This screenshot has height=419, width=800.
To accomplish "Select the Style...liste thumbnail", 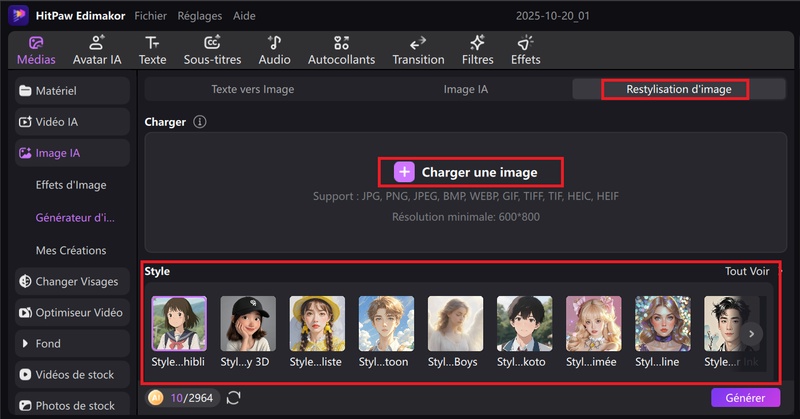I will tap(317, 324).
